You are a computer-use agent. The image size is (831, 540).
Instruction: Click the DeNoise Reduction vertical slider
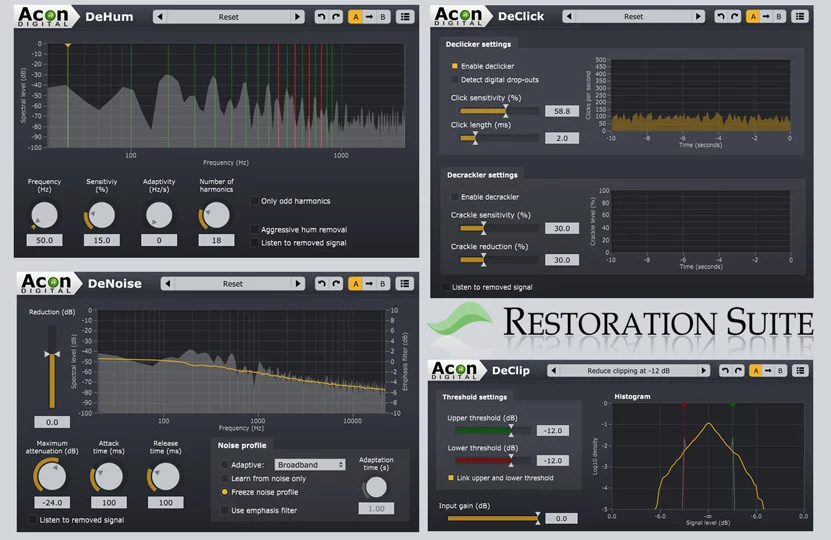click(x=52, y=367)
